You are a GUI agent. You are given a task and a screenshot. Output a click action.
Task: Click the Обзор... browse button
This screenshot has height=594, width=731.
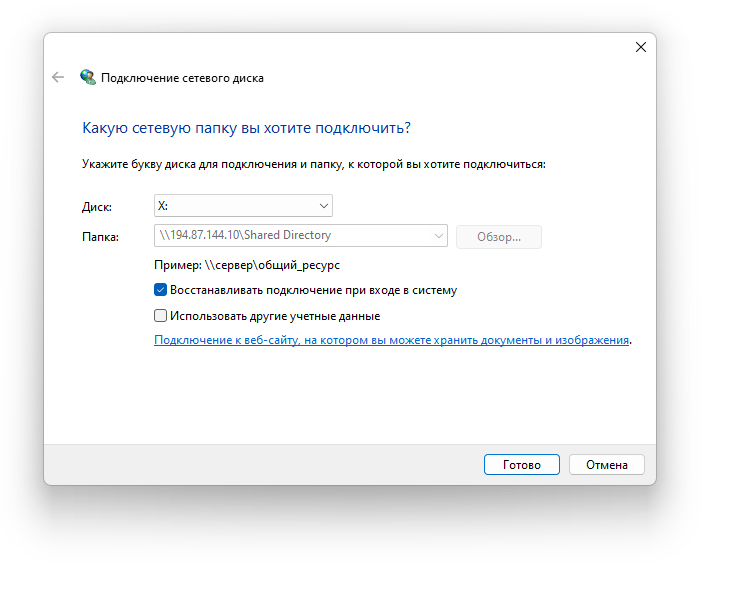[x=499, y=237]
